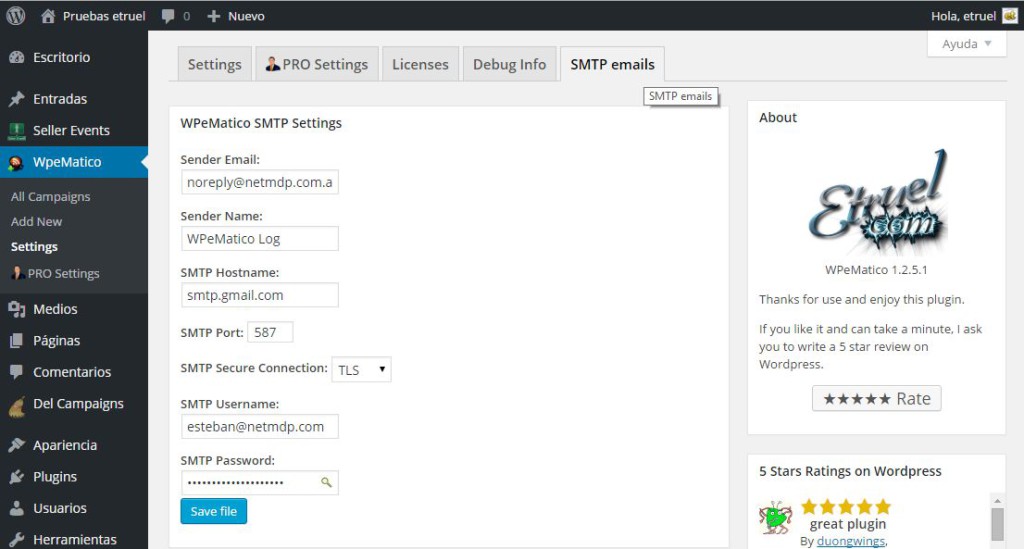Click the Del Campaigns broom icon
This screenshot has height=549, width=1024.
tap(16, 406)
